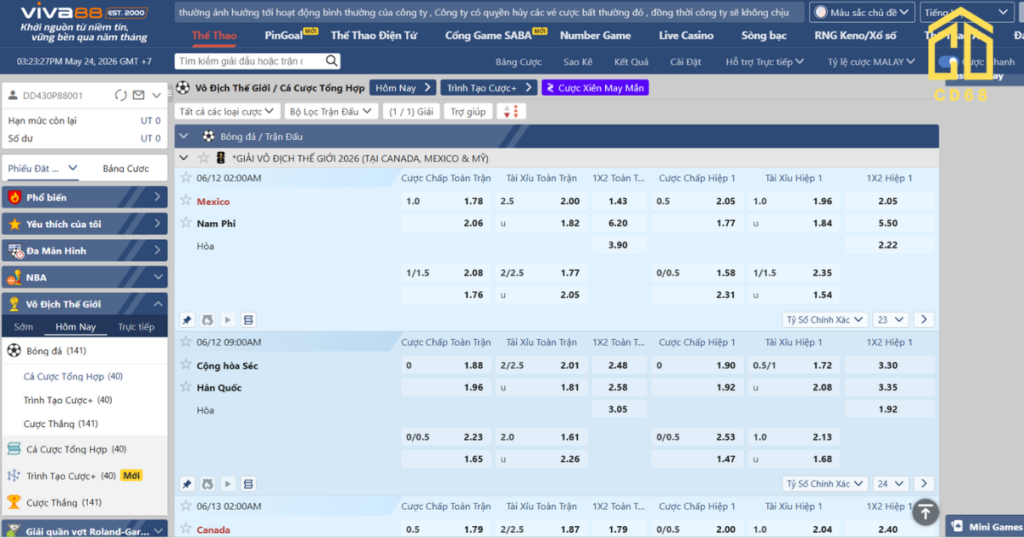Viewport: 1024px width, 538px height.
Task: Click the Mini Games icon
Action: [957, 526]
